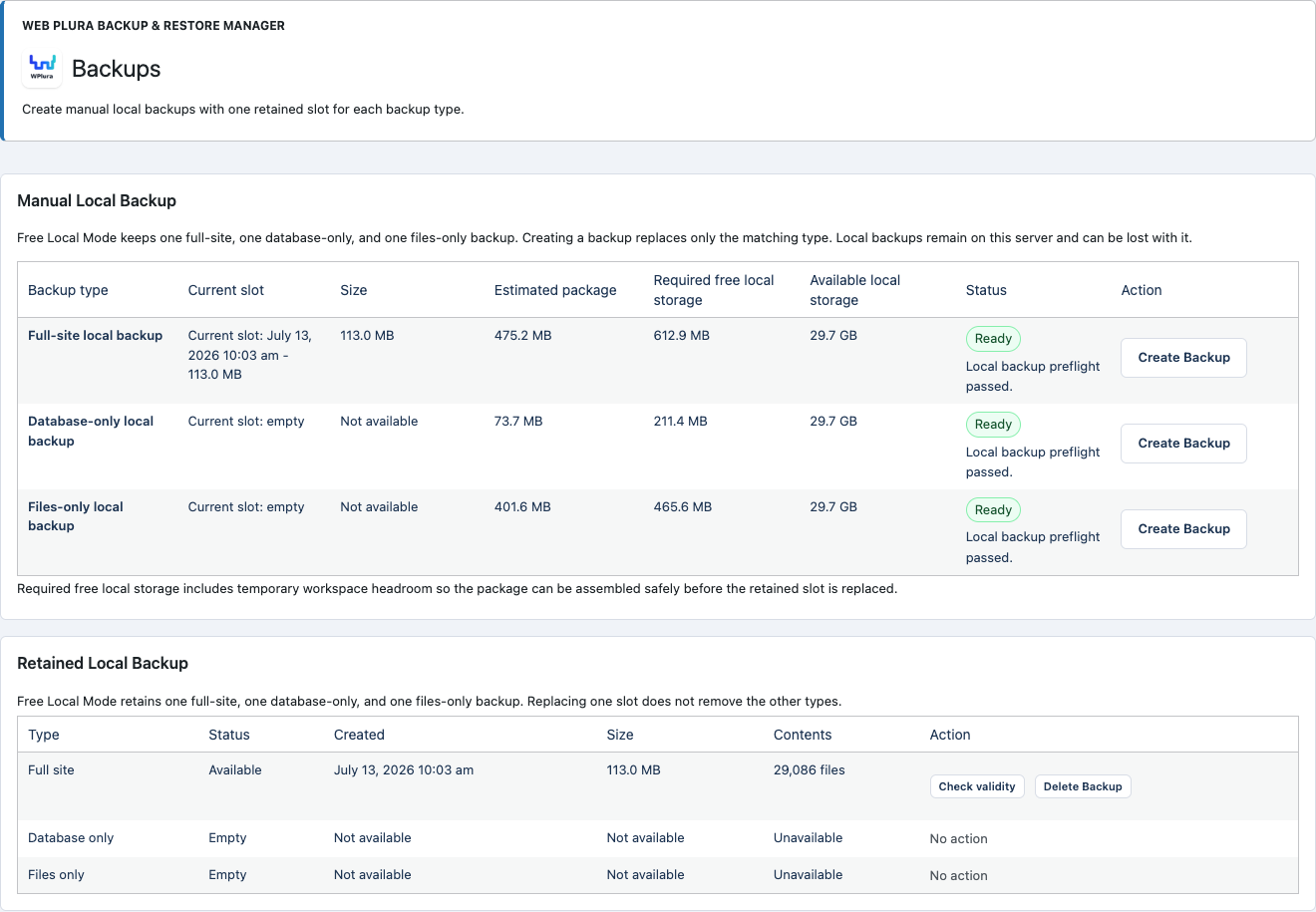Click 'Database only' in retained table
The image size is (1316, 912).
click(71, 838)
